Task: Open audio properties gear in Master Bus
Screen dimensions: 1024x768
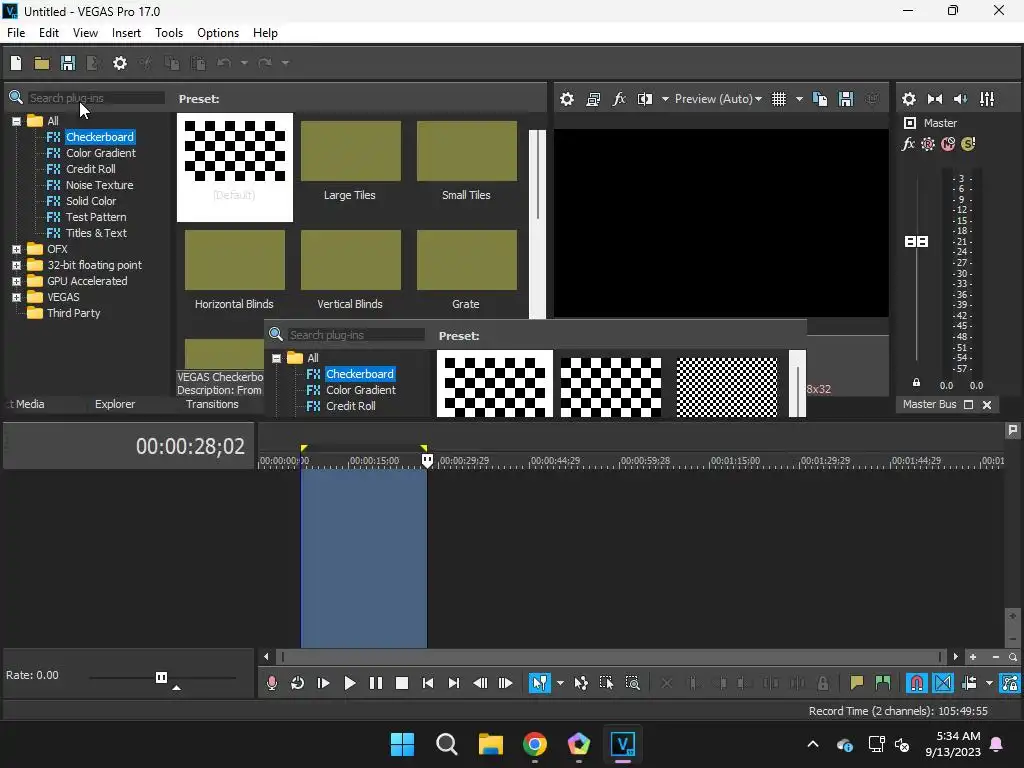Action: pos(909,99)
